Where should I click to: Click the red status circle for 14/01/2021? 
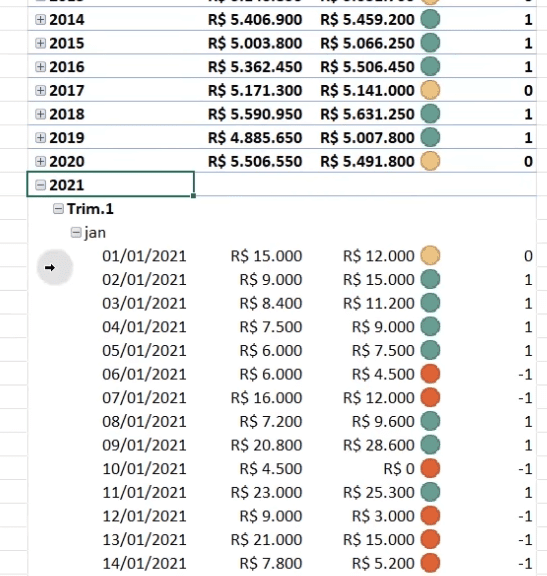click(x=430, y=563)
